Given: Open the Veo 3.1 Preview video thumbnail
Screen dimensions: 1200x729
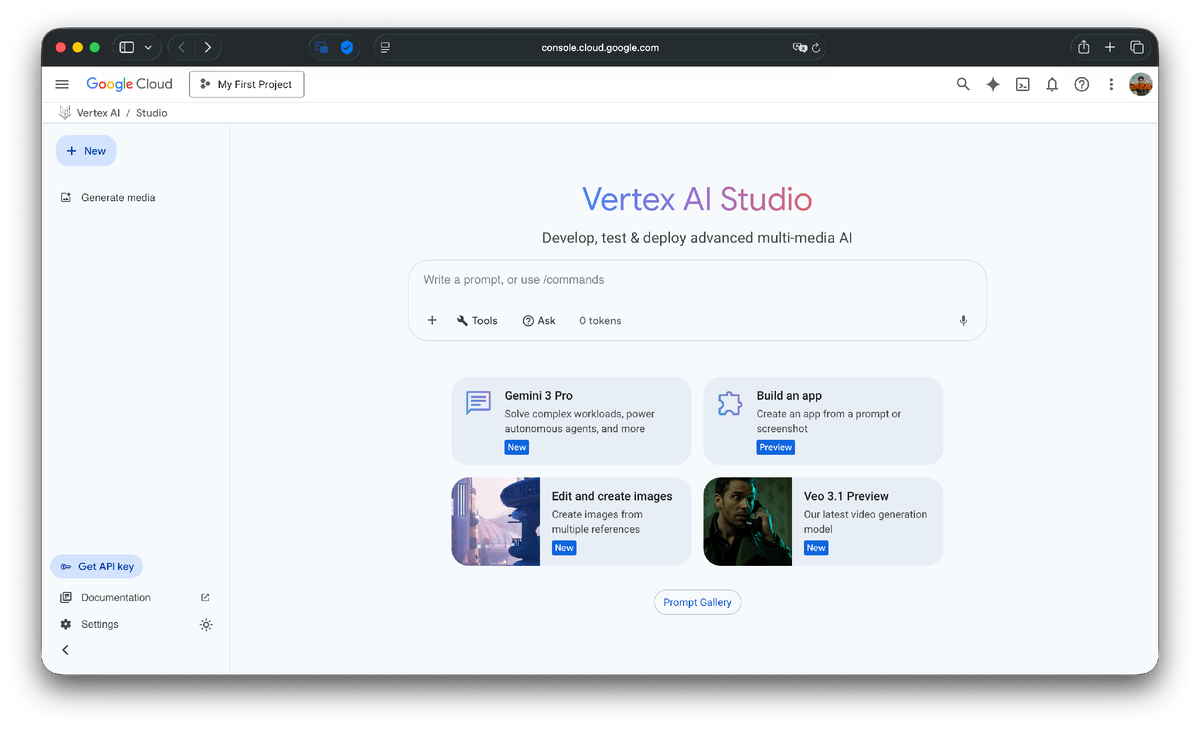Looking at the screenshot, I should tap(747, 521).
